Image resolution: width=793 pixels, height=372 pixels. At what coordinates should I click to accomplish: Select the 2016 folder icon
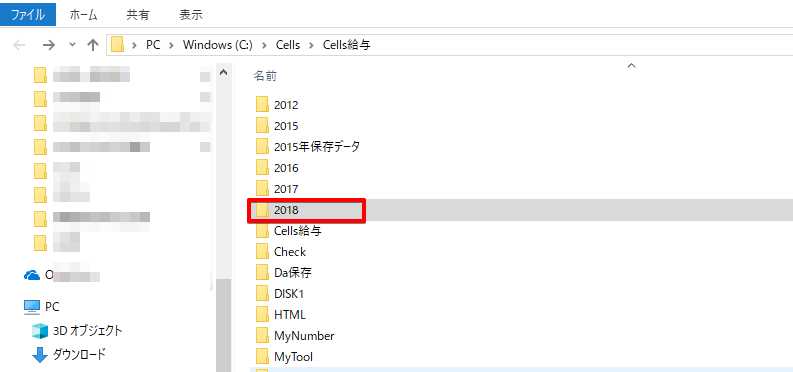click(262, 167)
